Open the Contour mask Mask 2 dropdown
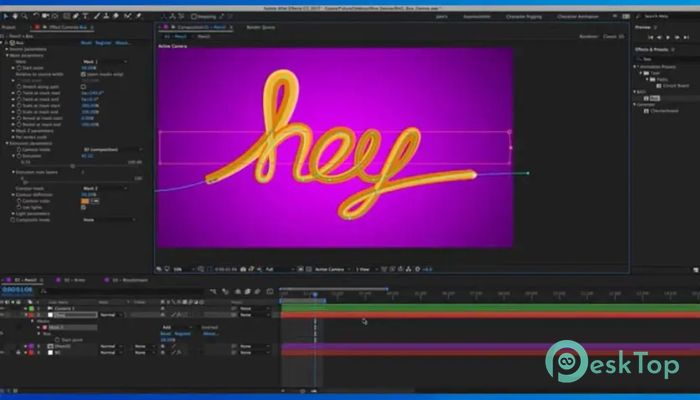The image size is (700, 400). point(104,188)
